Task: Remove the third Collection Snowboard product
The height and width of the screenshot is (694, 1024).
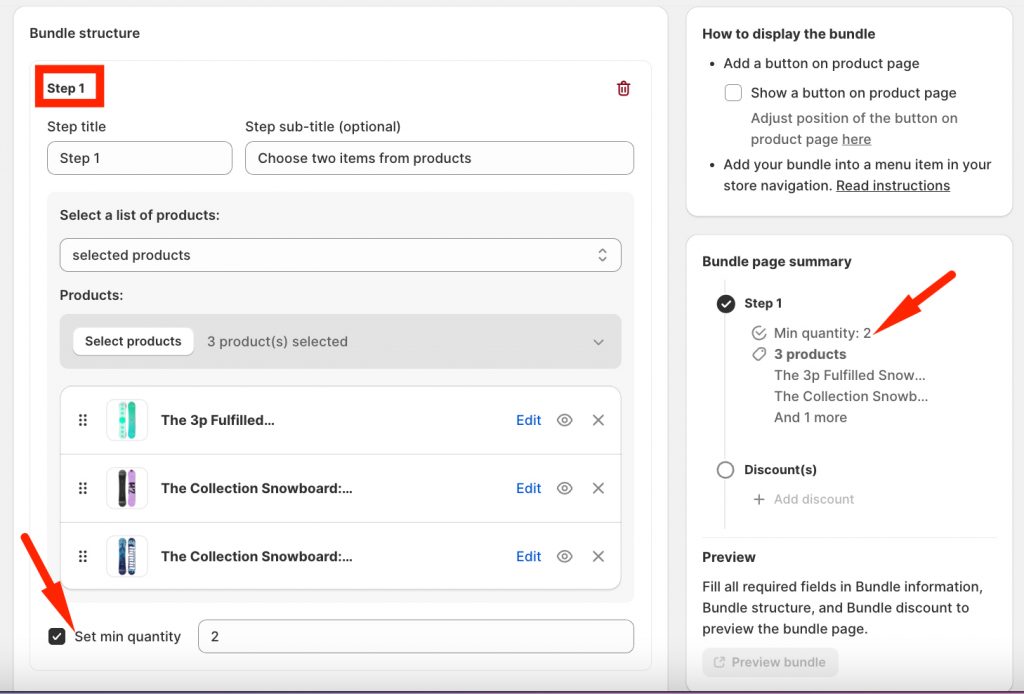Action: pyautogui.click(x=598, y=556)
